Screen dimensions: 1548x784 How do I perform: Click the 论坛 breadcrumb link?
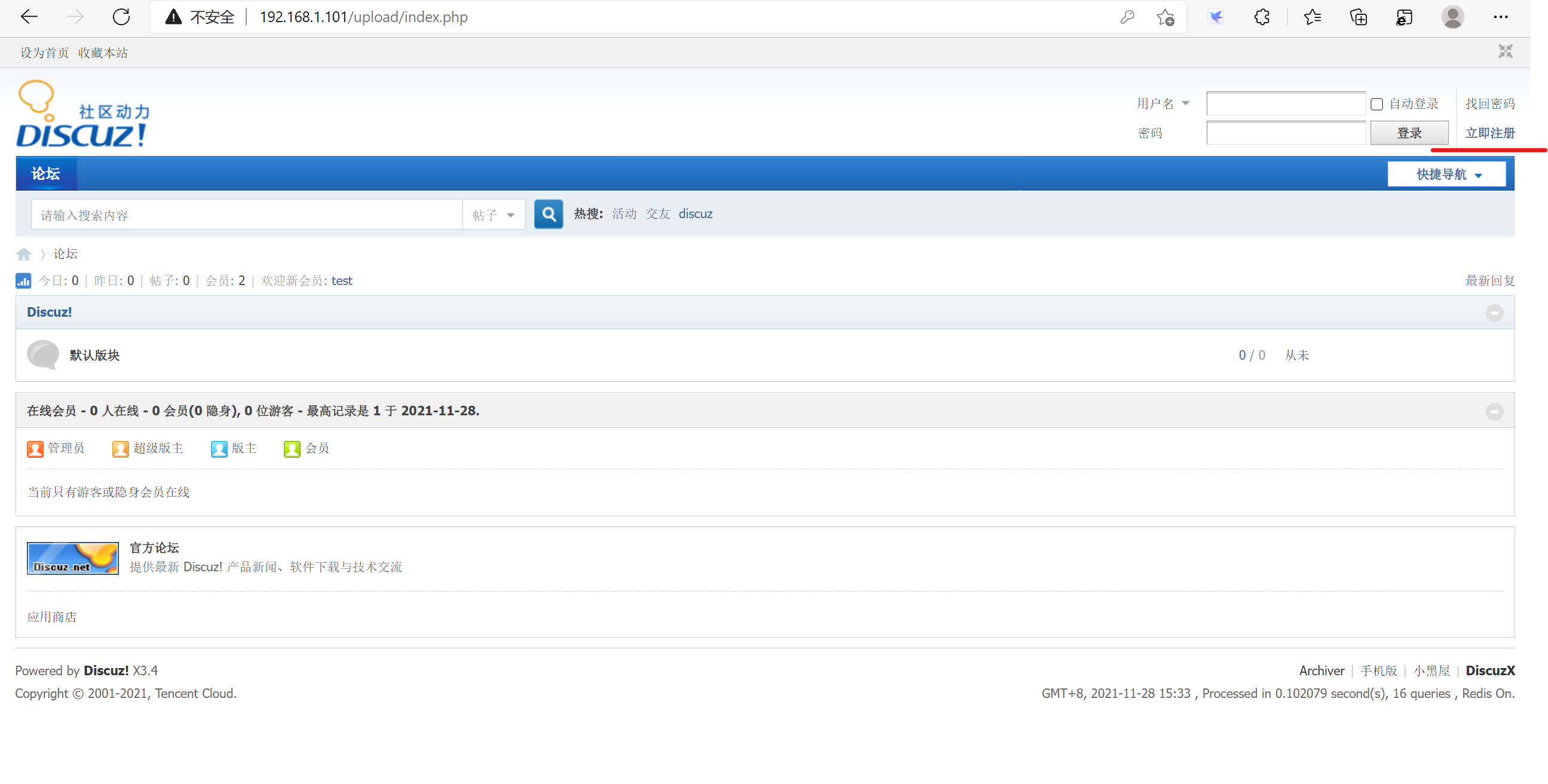pos(66,254)
